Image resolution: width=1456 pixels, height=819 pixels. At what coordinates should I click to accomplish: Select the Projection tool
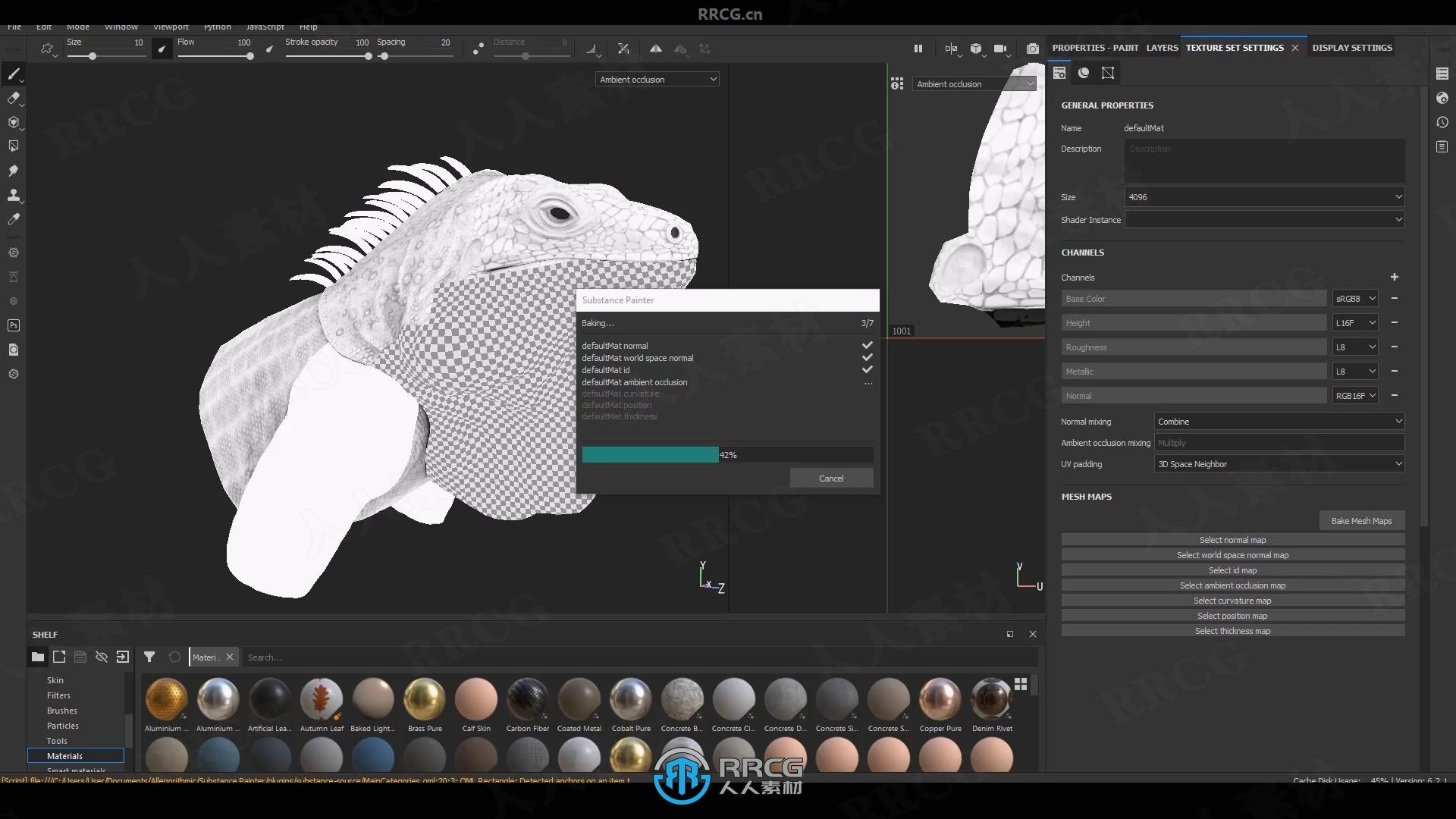14,122
